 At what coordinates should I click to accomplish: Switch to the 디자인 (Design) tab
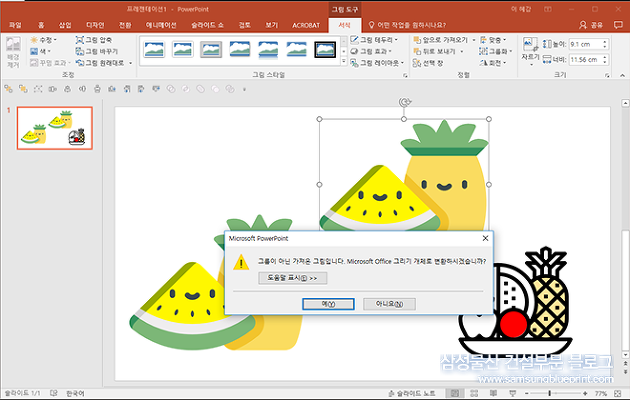95,25
